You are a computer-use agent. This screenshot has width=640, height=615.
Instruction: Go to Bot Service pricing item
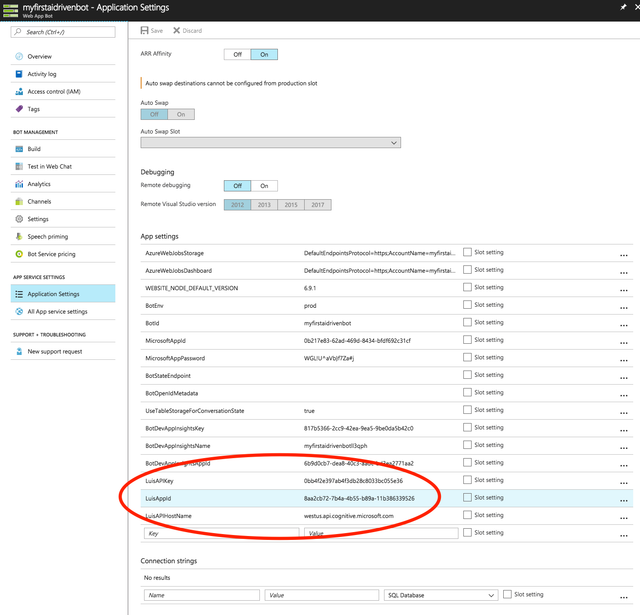click(63, 254)
